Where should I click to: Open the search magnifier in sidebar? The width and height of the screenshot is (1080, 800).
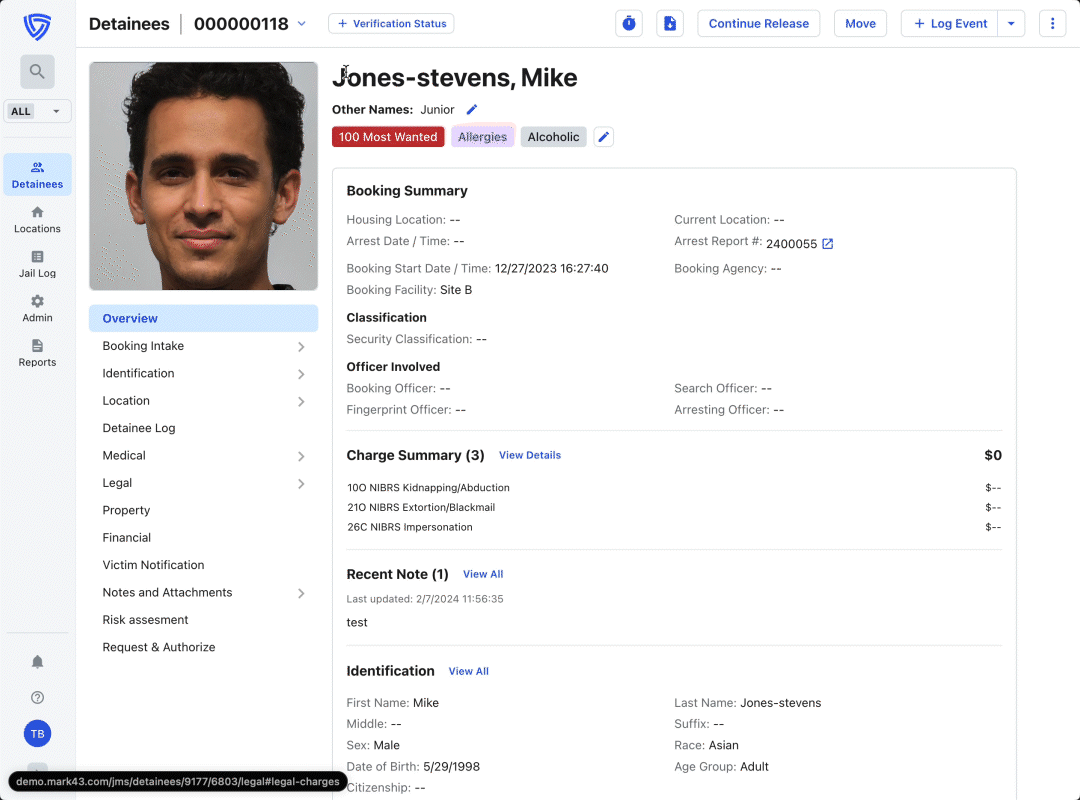[x=37, y=72]
